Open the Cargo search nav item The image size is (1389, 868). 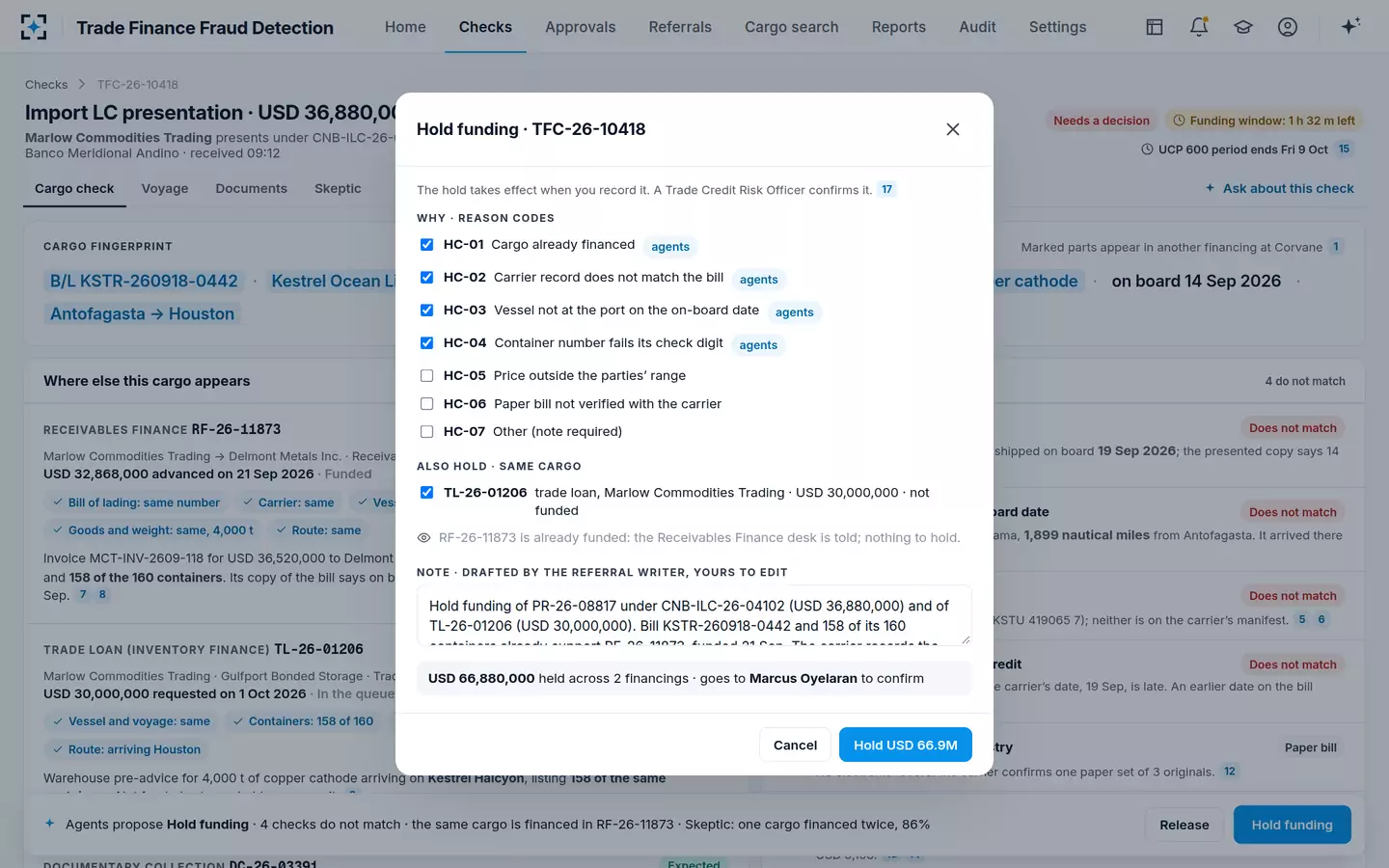point(791,27)
